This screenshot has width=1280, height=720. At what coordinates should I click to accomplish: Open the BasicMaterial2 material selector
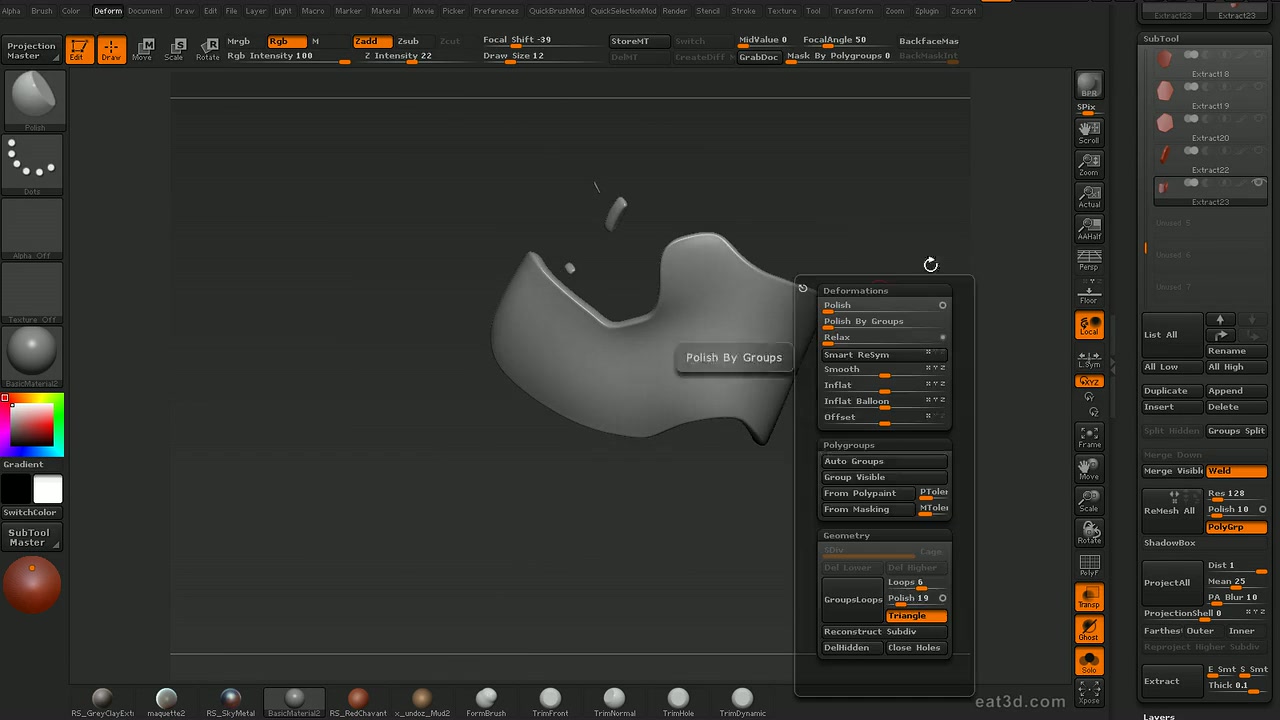(33, 357)
